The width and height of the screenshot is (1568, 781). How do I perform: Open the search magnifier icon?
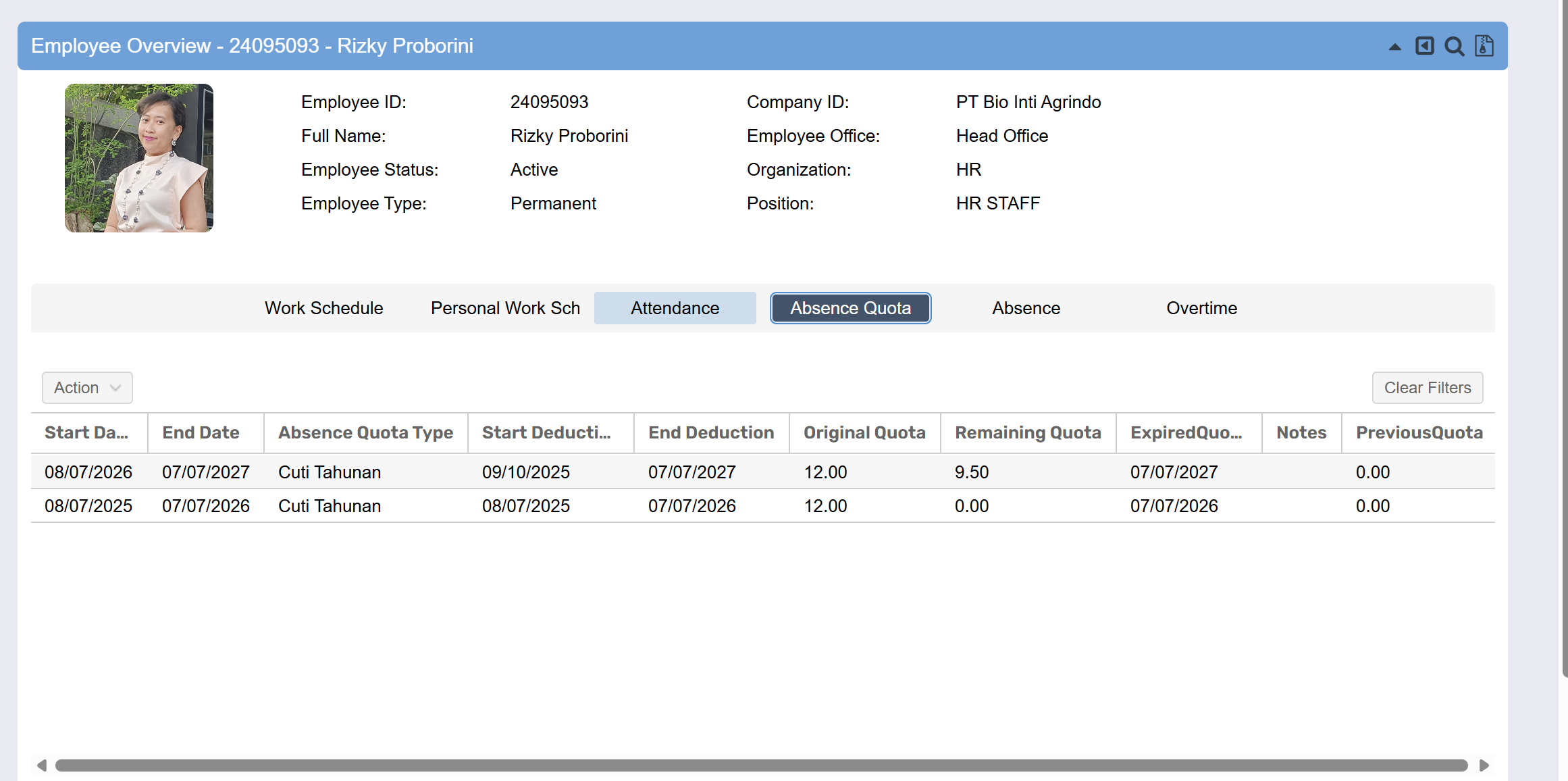coord(1454,47)
